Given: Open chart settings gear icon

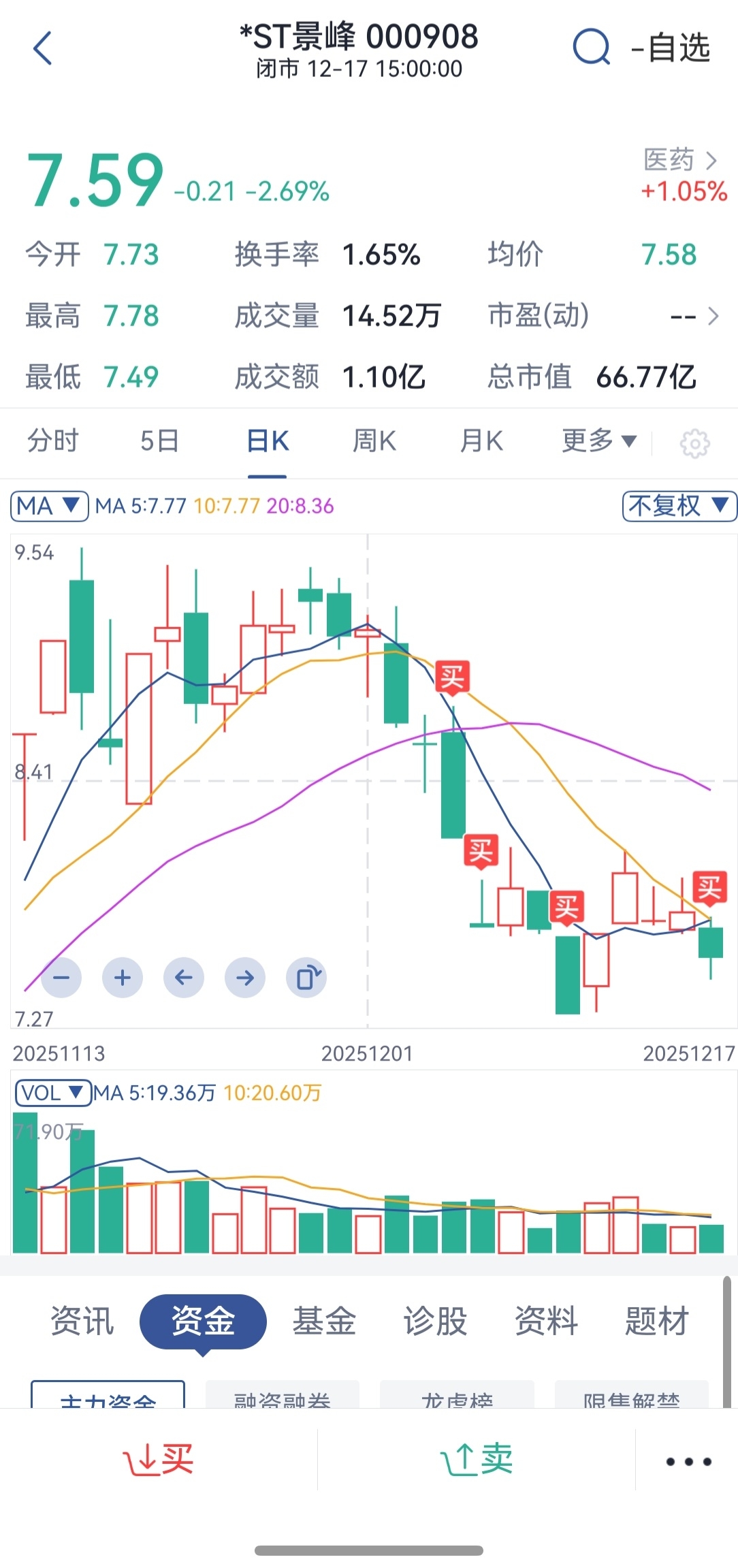Looking at the screenshot, I should [694, 443].
